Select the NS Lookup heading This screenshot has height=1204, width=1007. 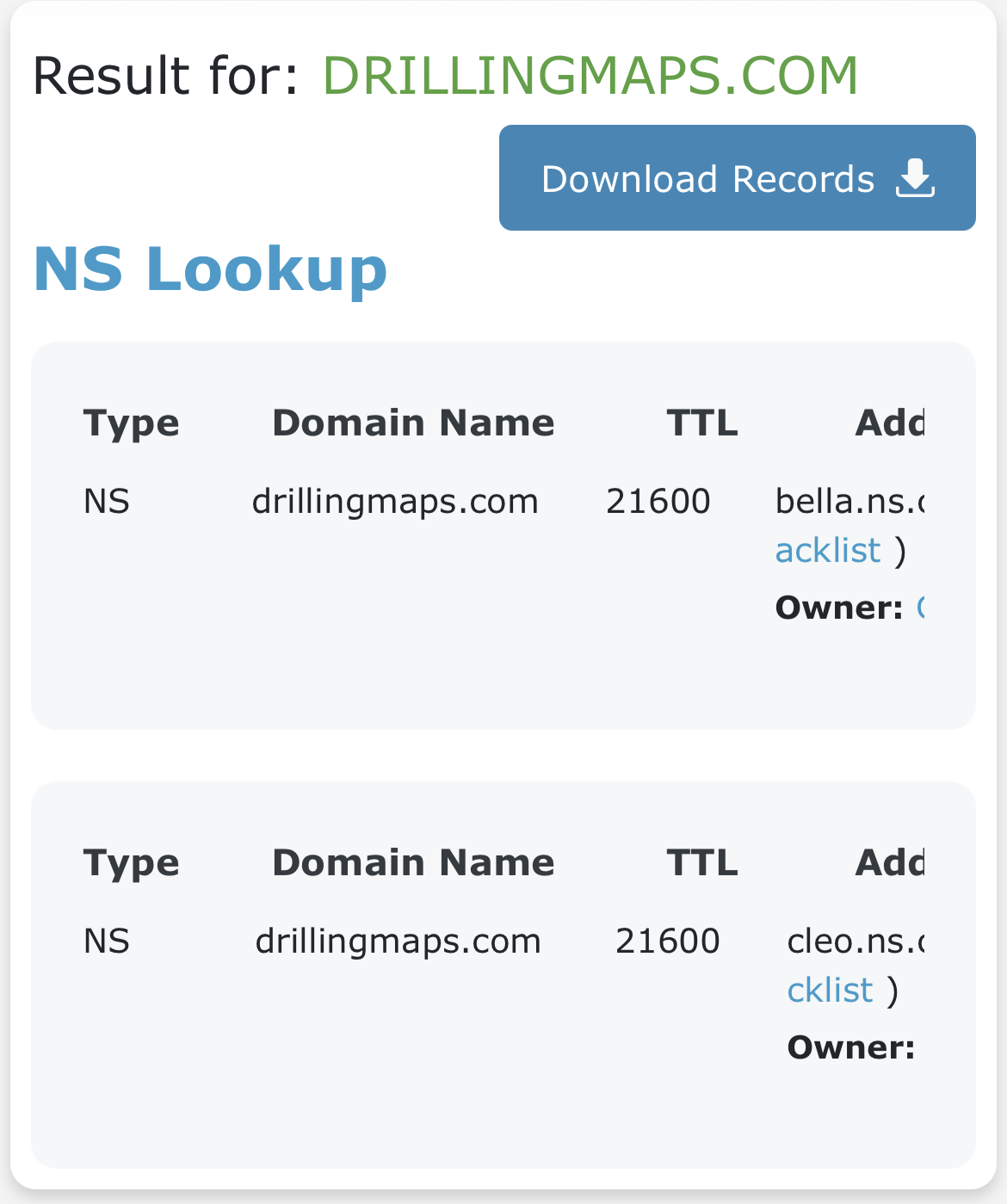(x=210, y=269)
